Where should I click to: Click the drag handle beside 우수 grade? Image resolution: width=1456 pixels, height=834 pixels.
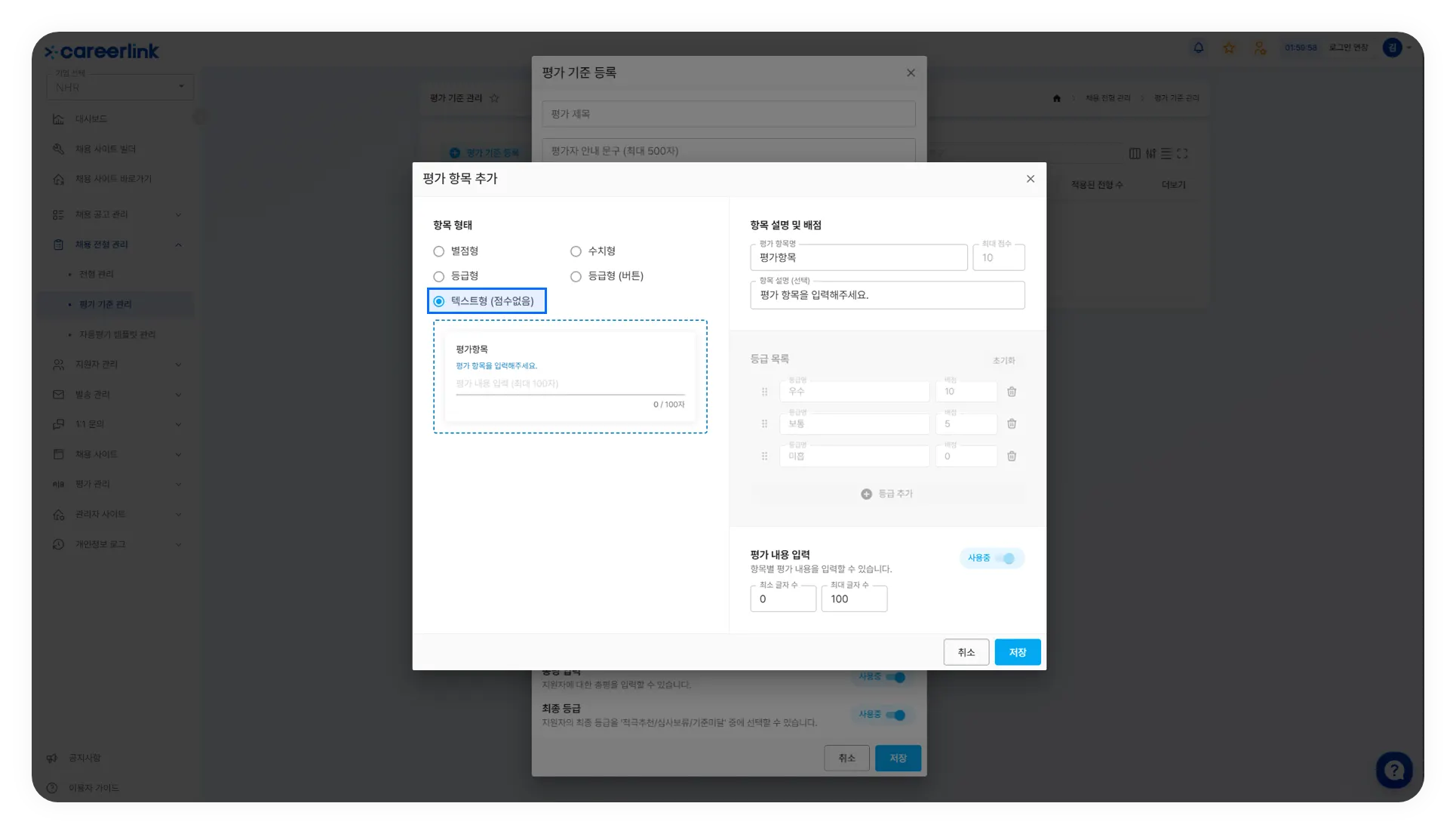pos(764,392)
